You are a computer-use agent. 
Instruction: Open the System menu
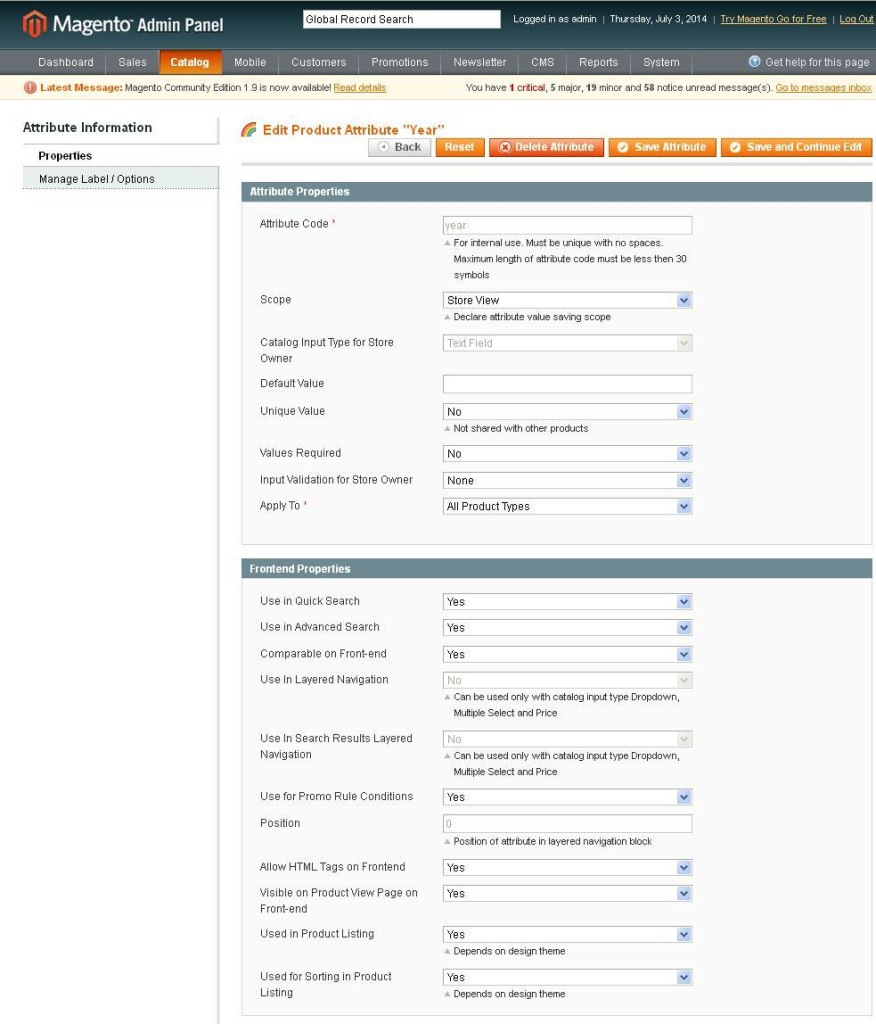661,61
